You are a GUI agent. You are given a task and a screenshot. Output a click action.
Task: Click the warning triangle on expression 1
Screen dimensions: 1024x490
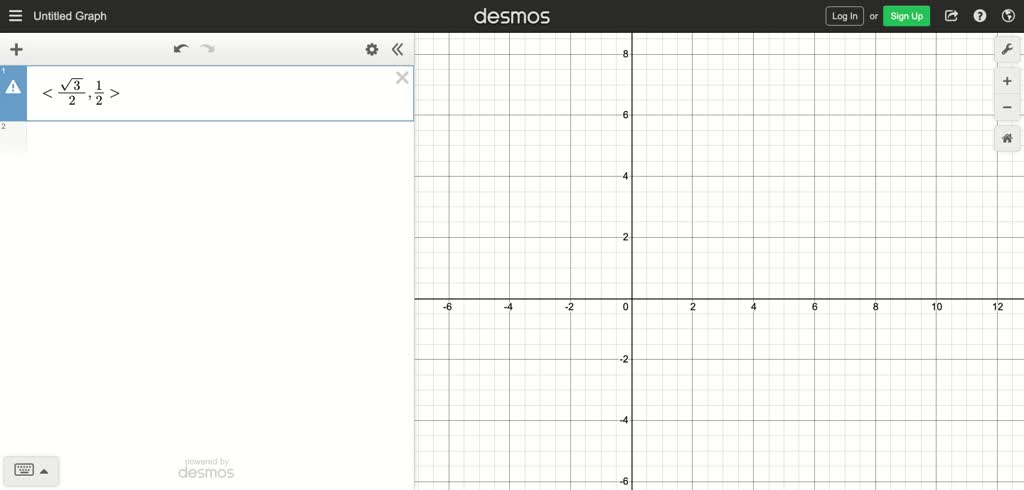(13, 87)
